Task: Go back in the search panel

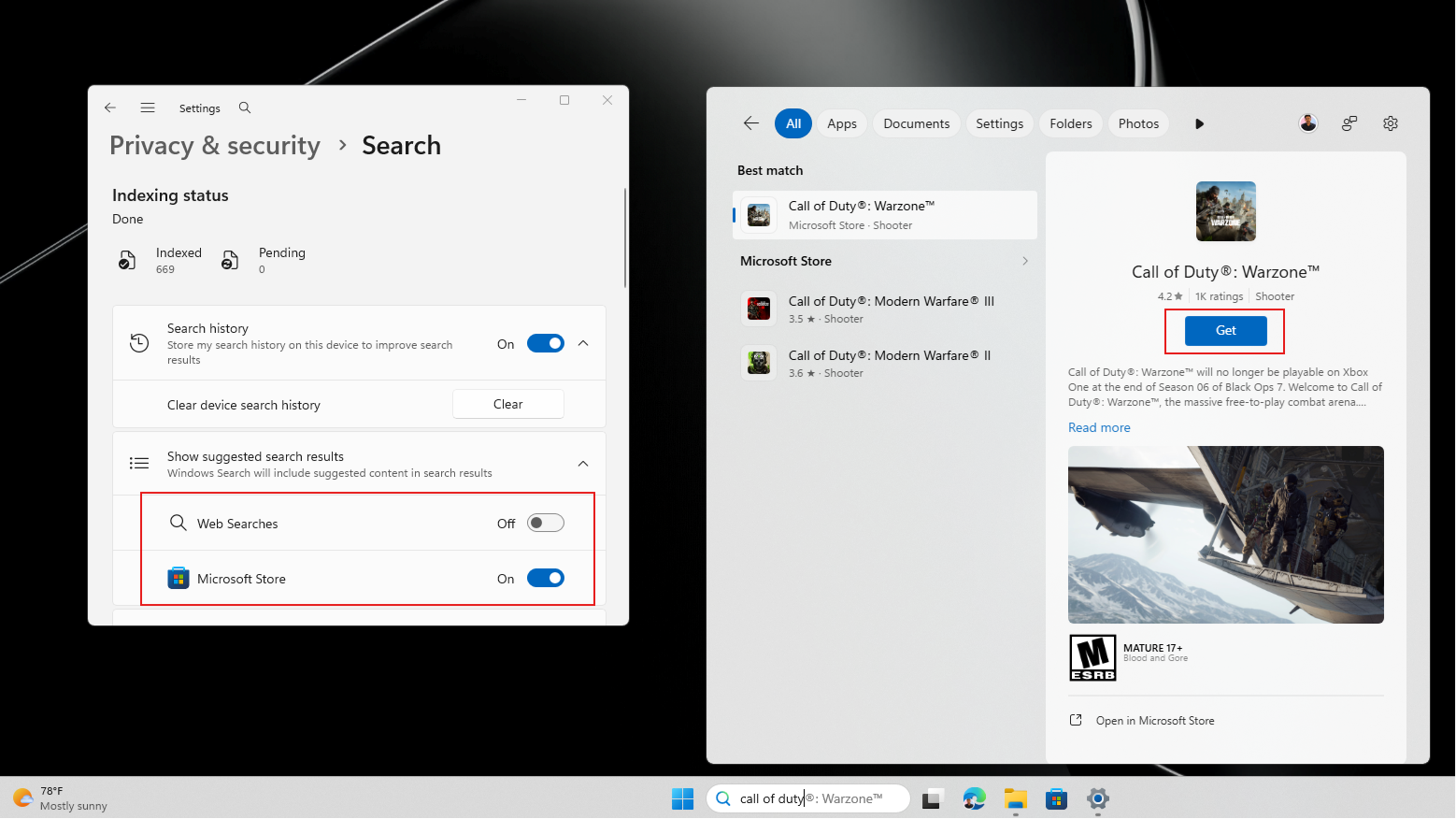Action: coord(751,123)
